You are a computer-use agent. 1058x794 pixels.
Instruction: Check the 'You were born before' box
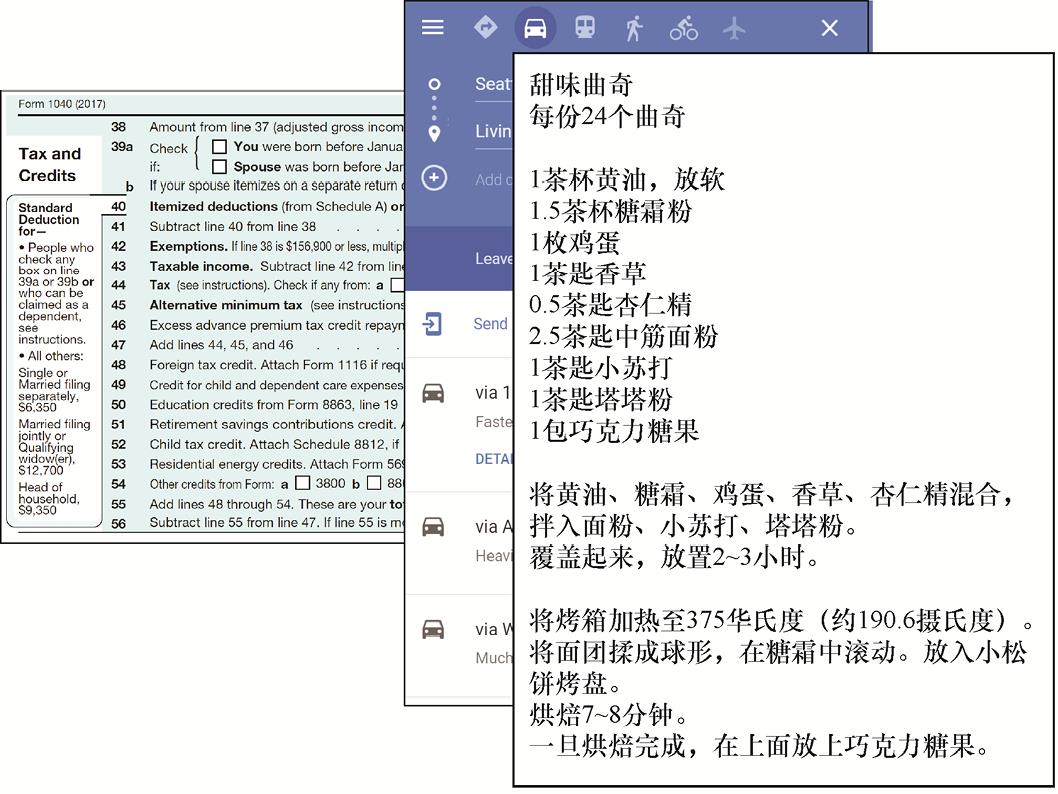219,147
